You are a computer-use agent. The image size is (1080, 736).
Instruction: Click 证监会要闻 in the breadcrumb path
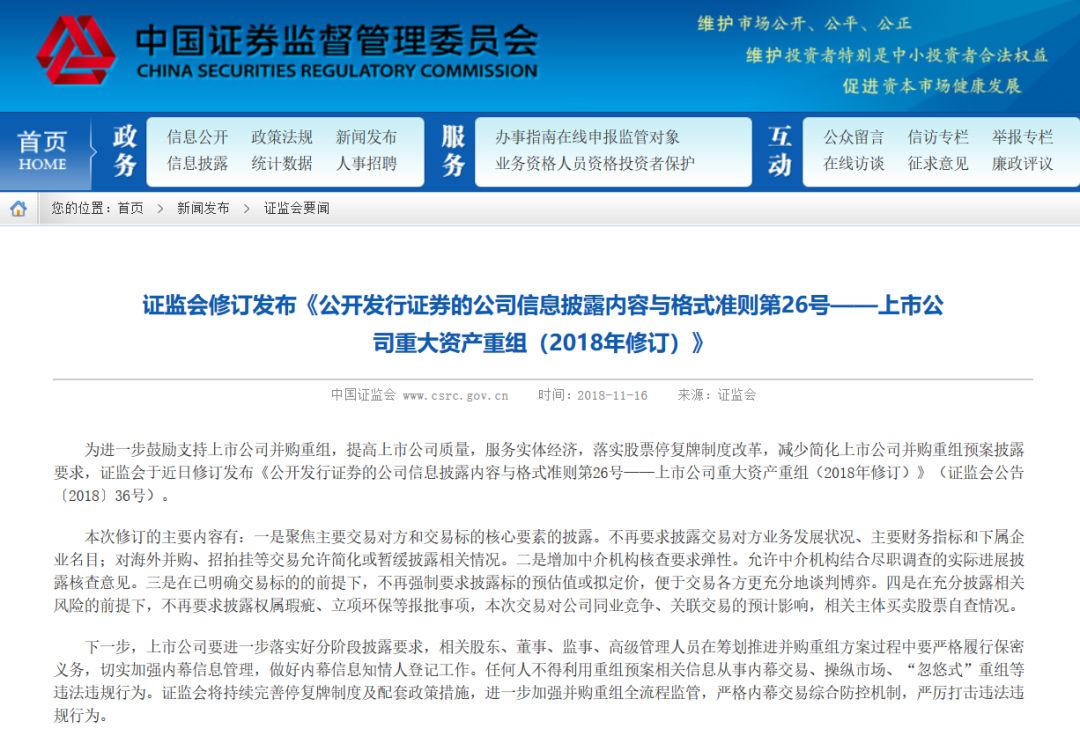(x=297, y=208)
